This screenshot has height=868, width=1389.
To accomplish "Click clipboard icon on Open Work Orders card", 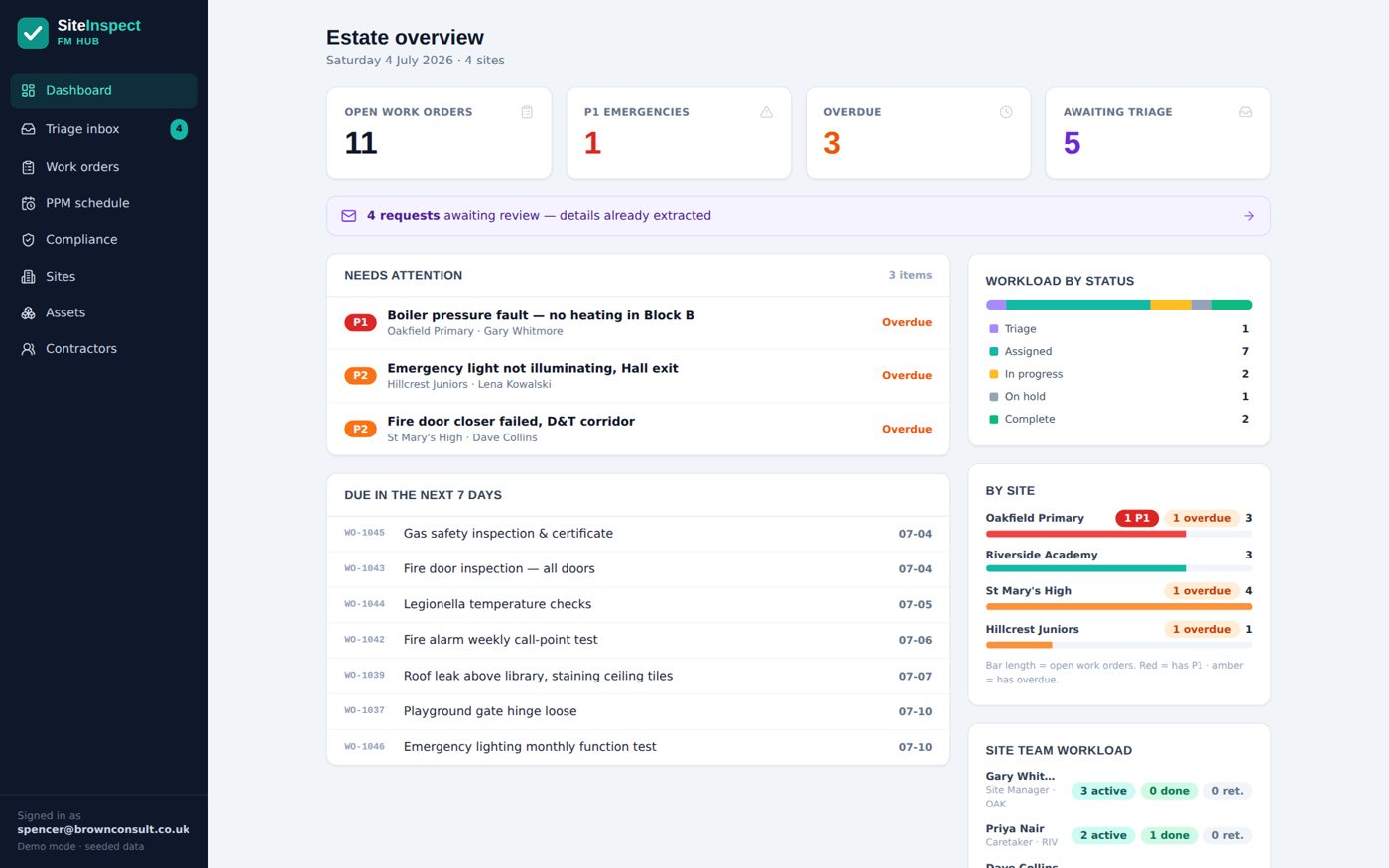I will tap(527, 112).
